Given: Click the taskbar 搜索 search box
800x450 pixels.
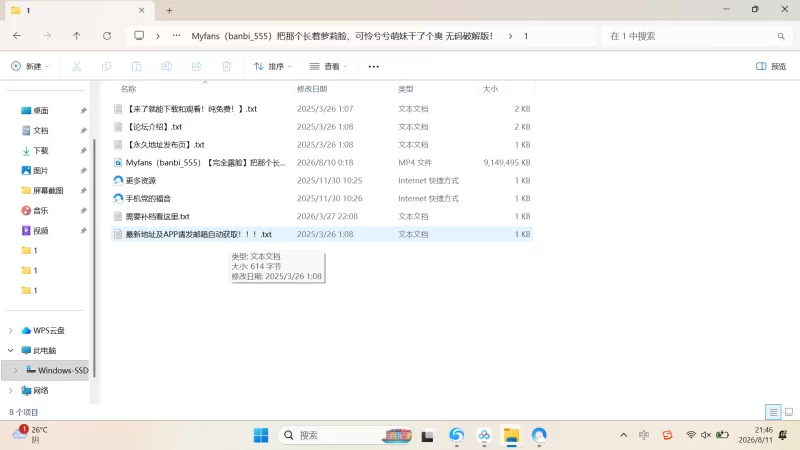Looking at the screenshot, I should click(346, 435).
